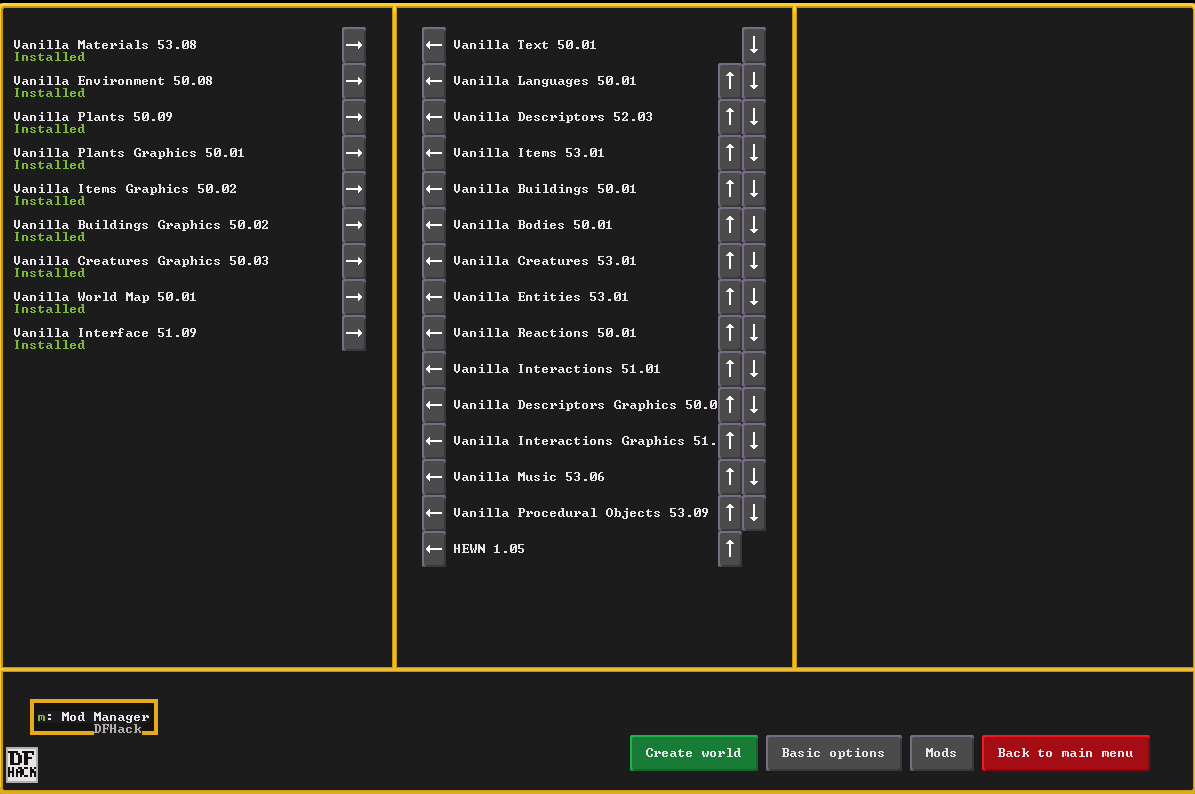Screen dimensions: 1195x794
Task: Remove Vanilla Creatures 53.01 with left arrow
Action: pyautogui.click(x=434, y=261)
